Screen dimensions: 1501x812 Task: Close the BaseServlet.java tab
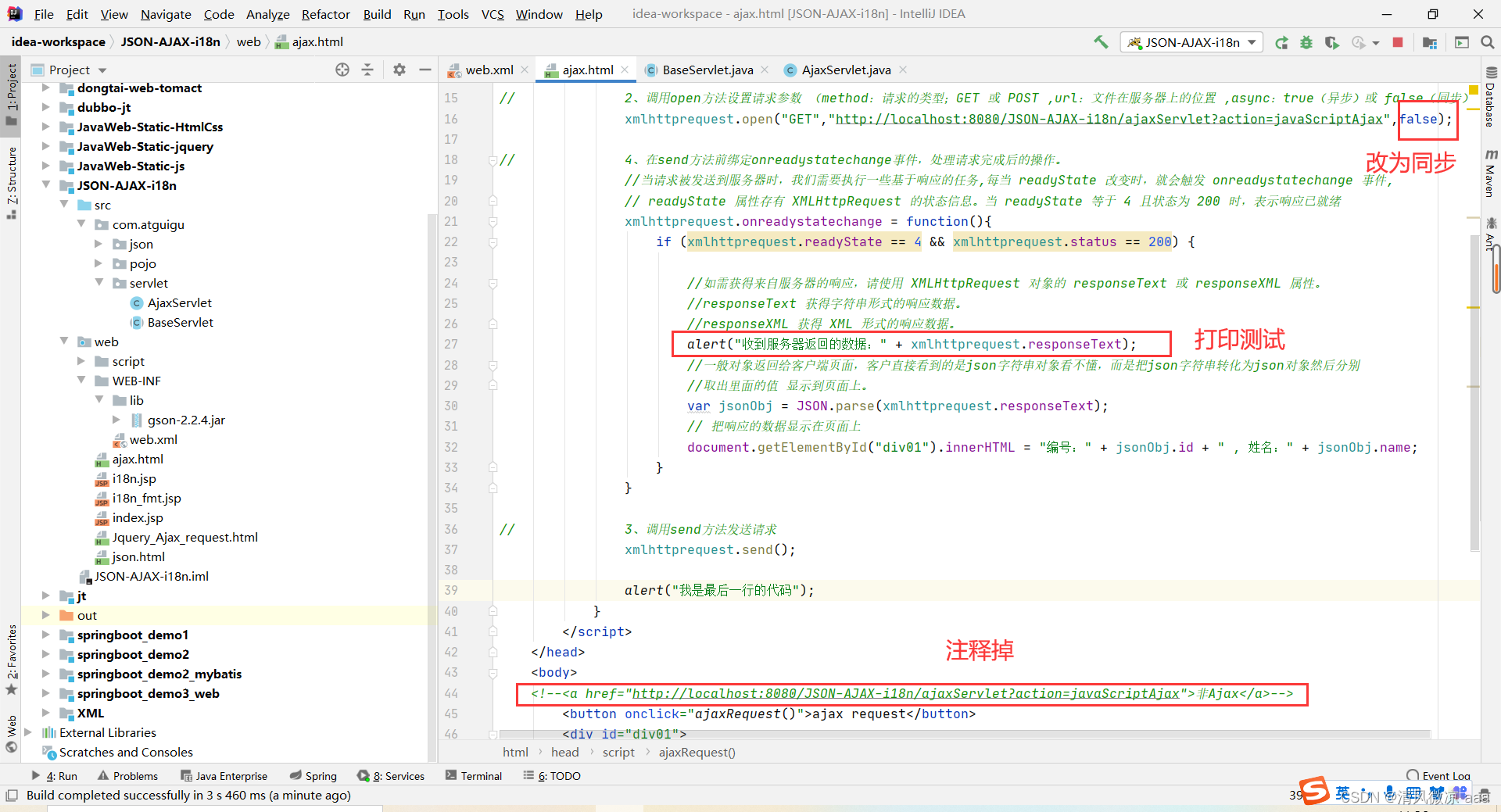[x=765, y=70]
